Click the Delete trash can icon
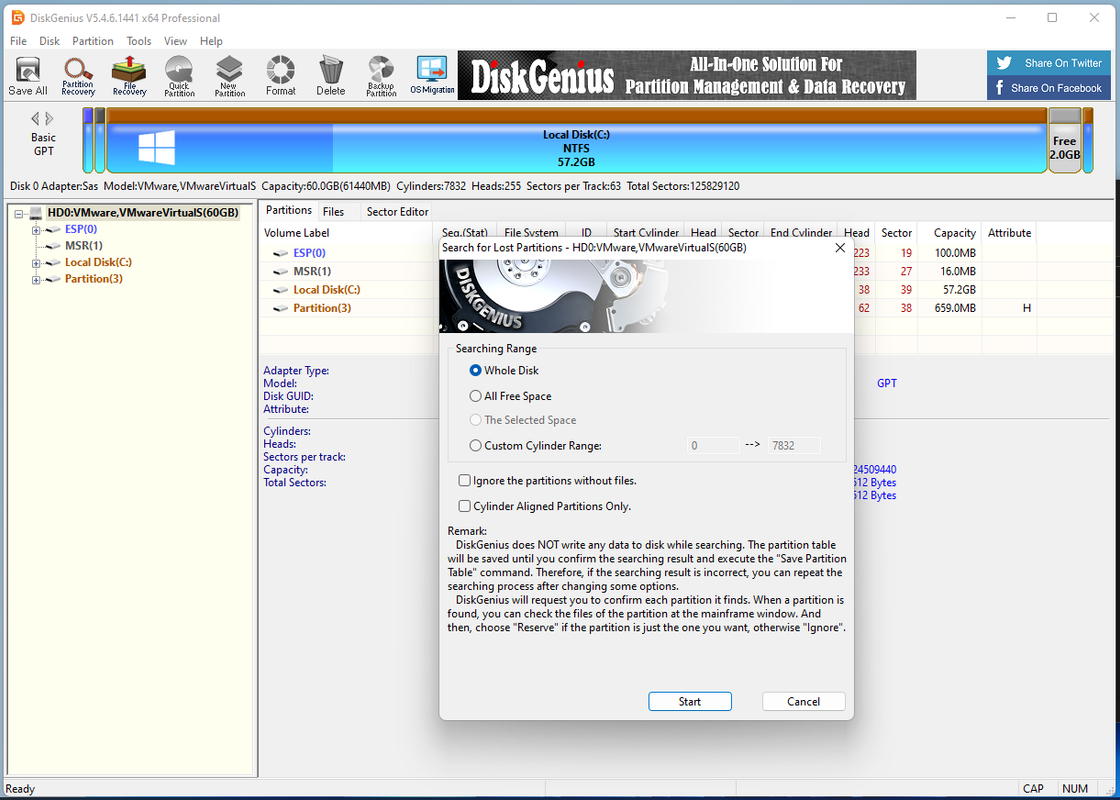 (331, 75)
